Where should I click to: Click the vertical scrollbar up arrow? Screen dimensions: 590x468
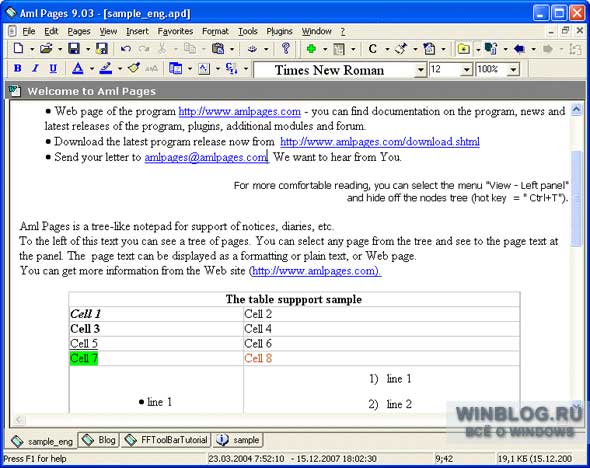click(576, 109)
